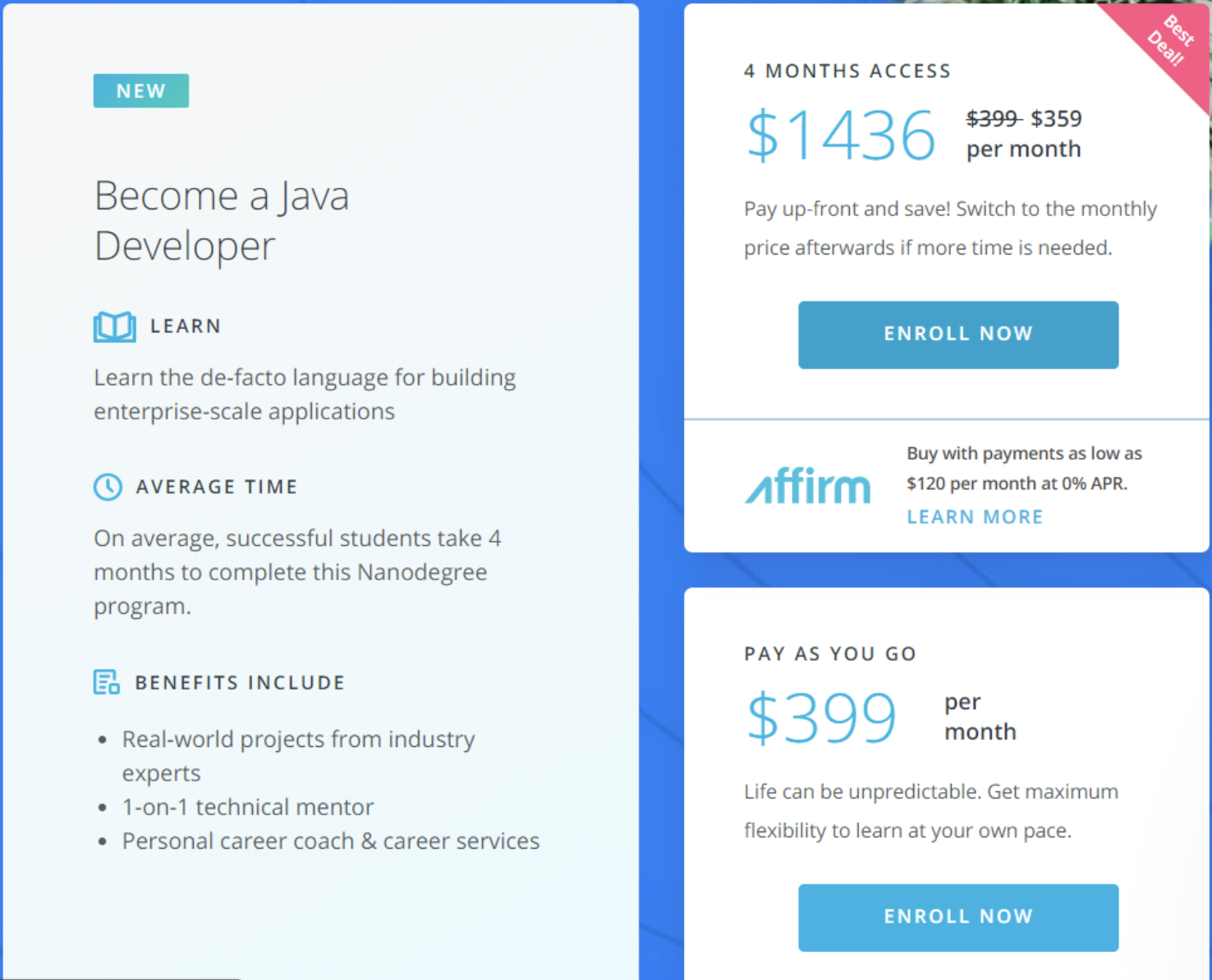The width and height of the screenshot is (1212, 980).
Task: Click Enroll Now for 4 Months Access
Action: click(x=957, y=334)
